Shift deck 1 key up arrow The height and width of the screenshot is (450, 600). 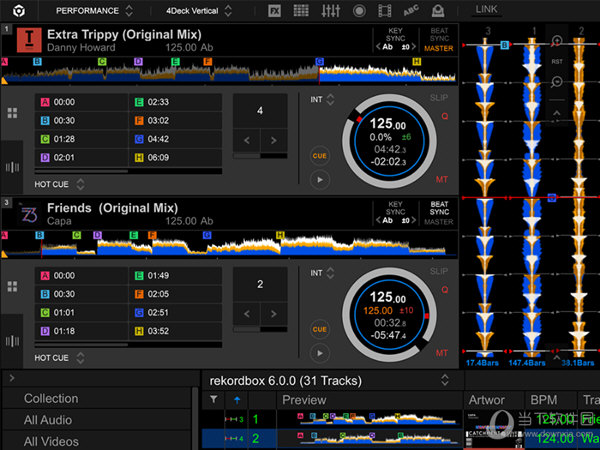point(413,47)
